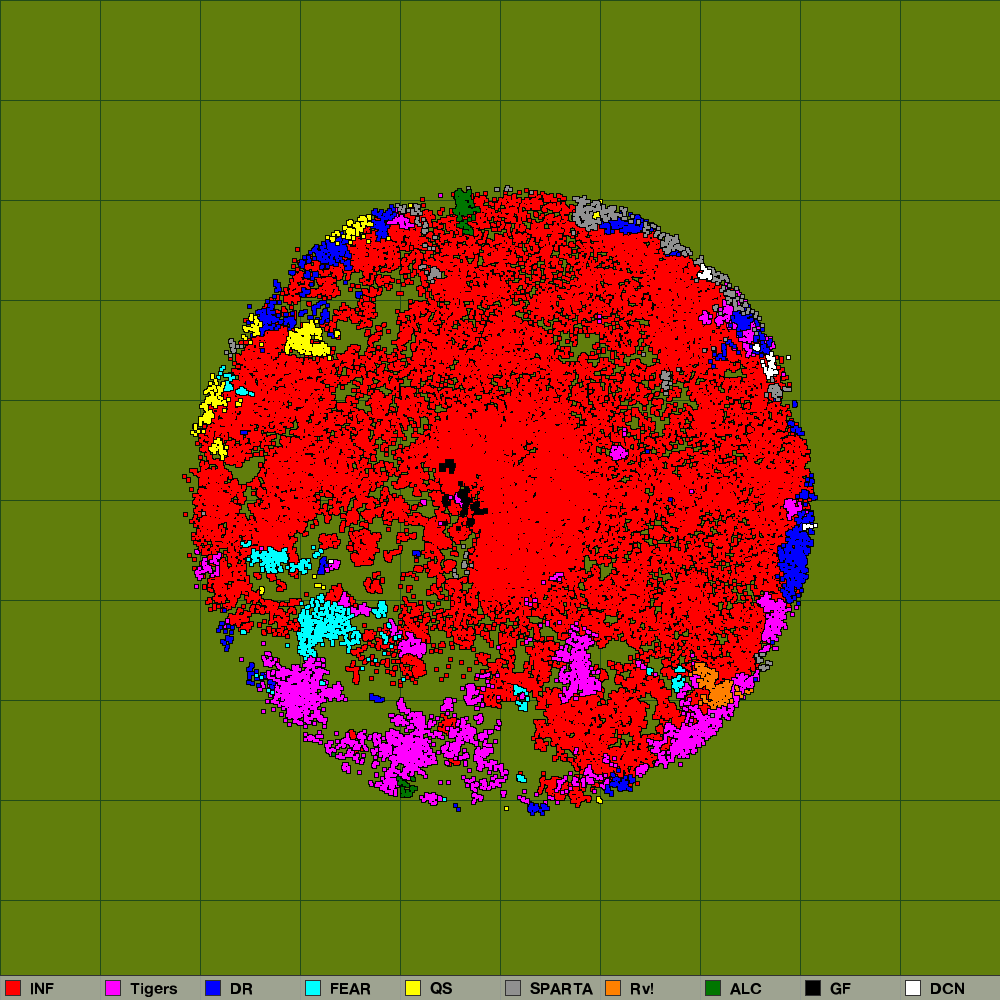The image size is (1000, 1000).
Task: Select the Tigers legend label
Action: click(154, 989)
